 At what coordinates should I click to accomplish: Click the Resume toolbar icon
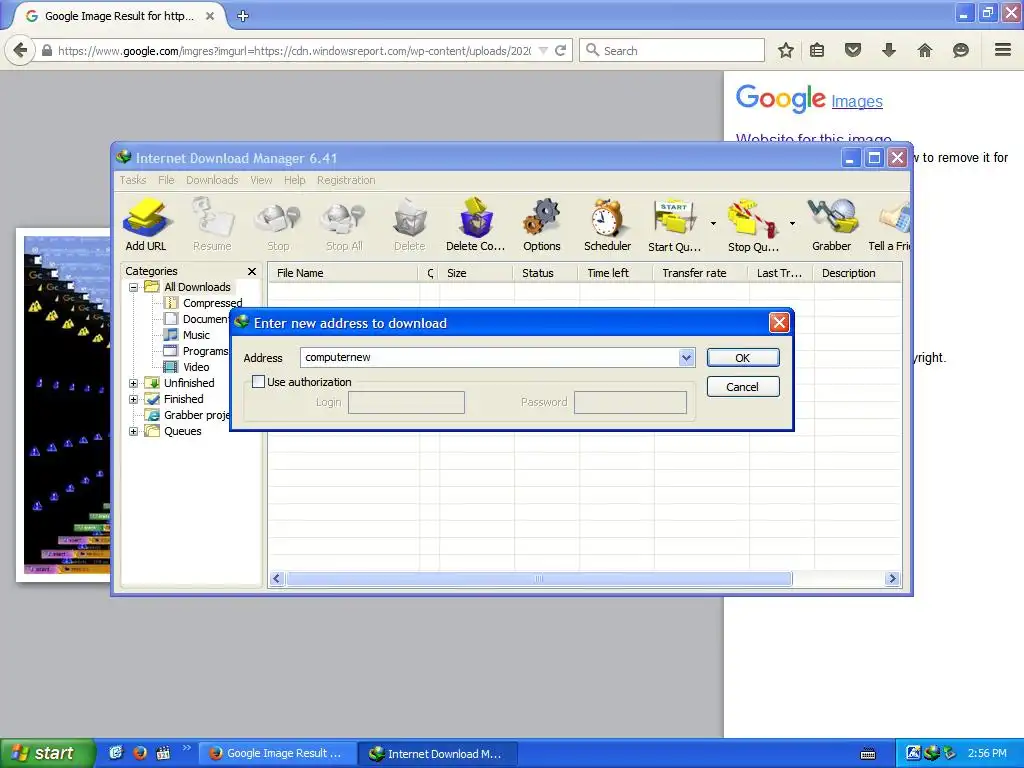click(212, 225)
